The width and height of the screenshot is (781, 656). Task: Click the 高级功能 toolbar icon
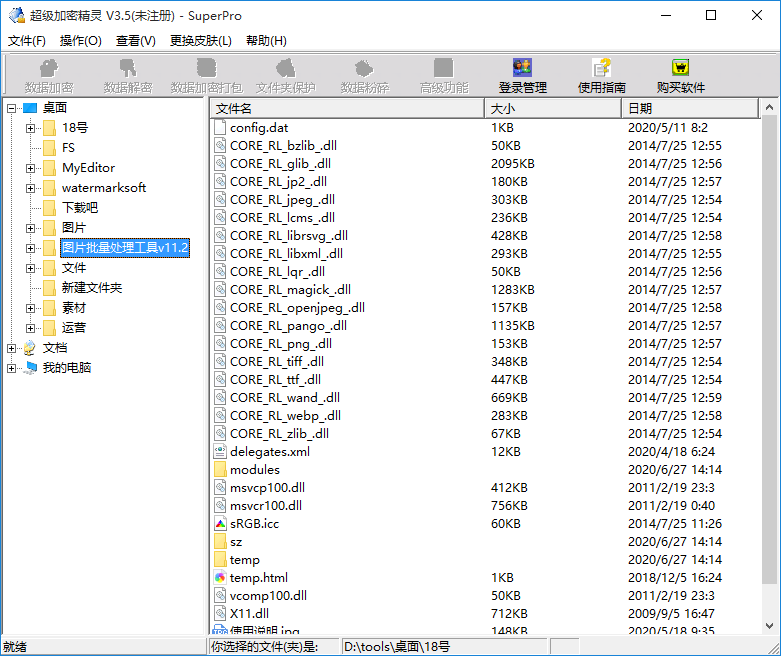[443, 68]
